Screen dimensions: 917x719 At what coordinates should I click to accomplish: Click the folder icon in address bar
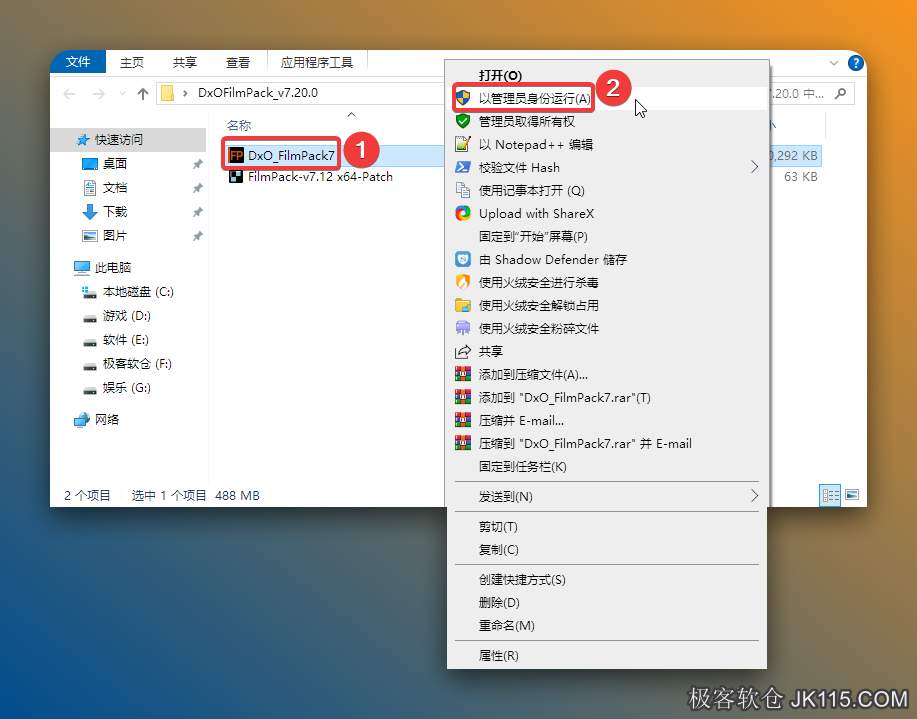click(167, 93)
